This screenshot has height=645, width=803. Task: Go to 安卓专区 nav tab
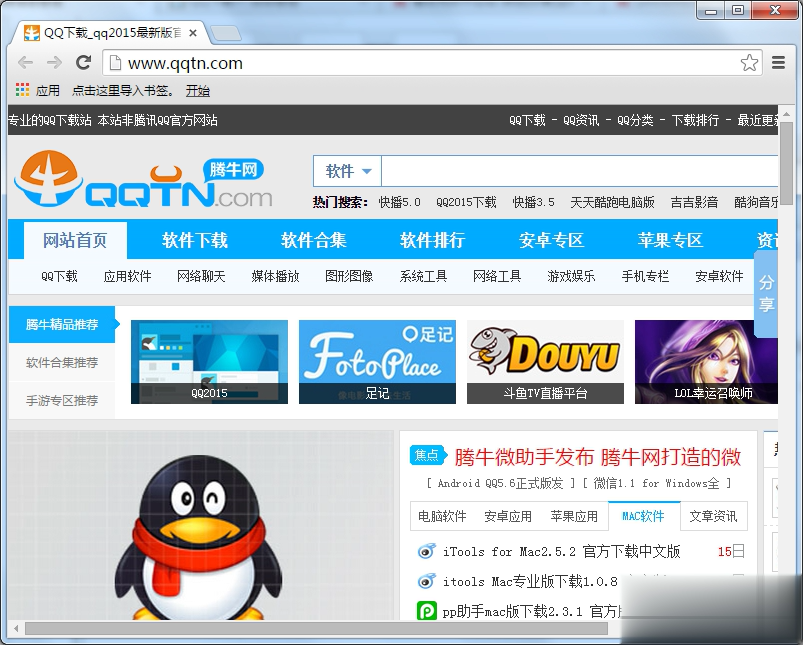click(551, 240)
